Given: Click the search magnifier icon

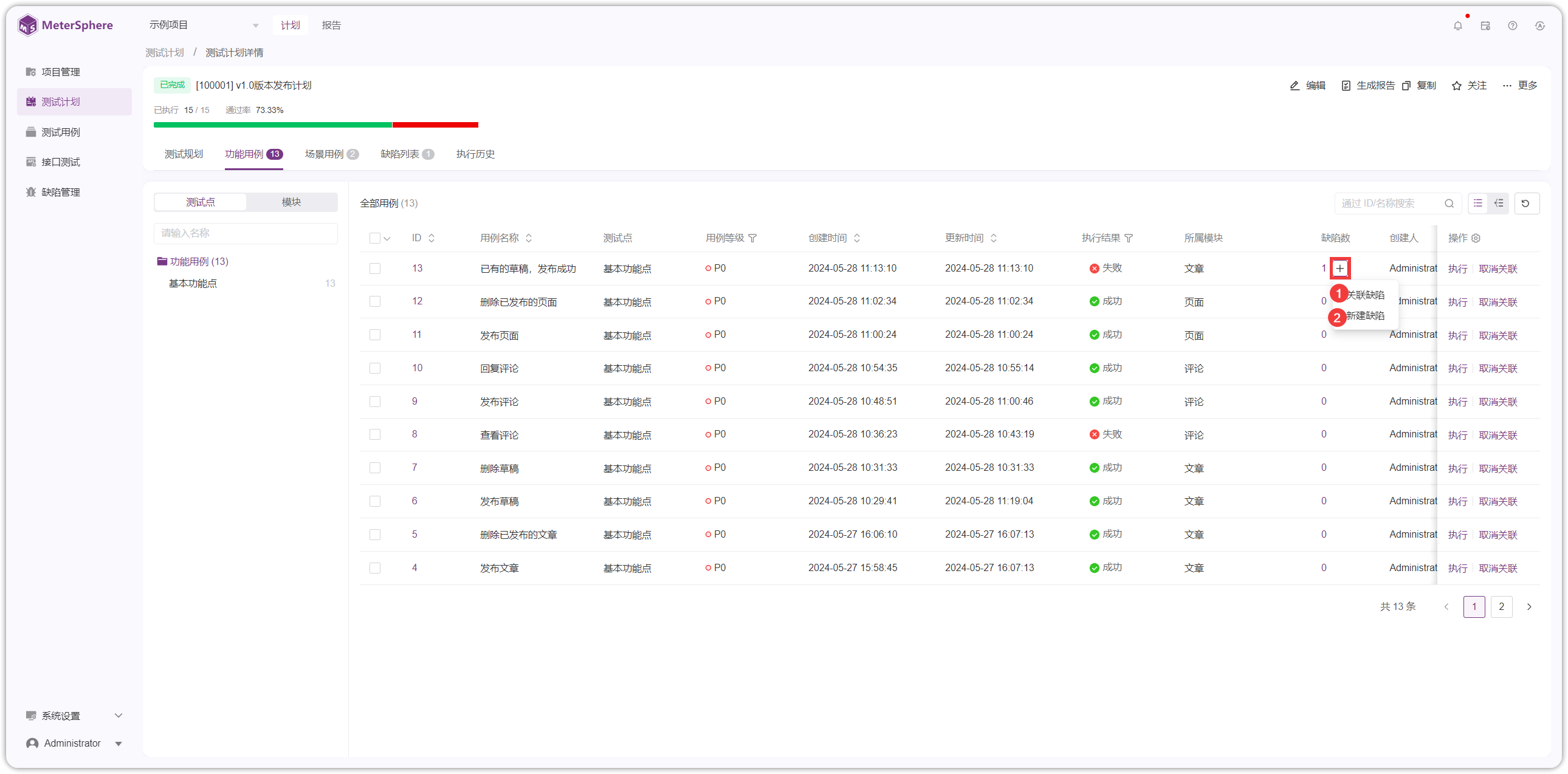Looking at the screenshot, I should 1449,204.
